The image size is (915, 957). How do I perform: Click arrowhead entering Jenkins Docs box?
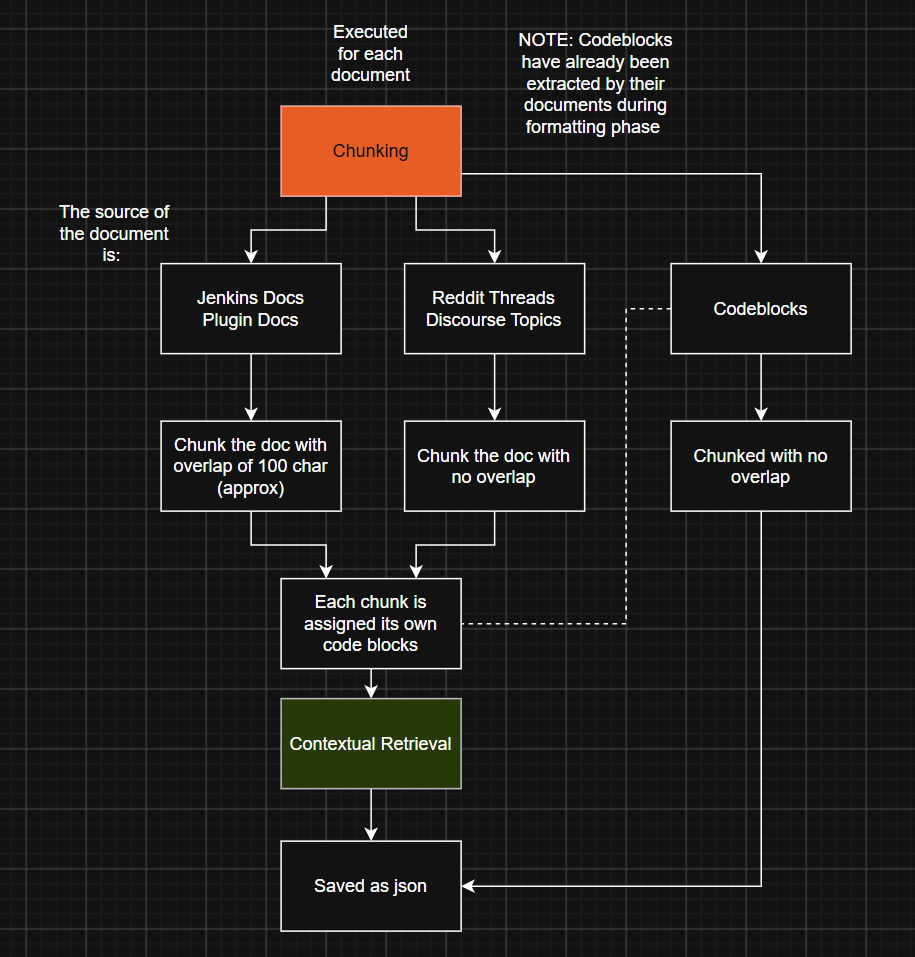[x=251, y=256]
